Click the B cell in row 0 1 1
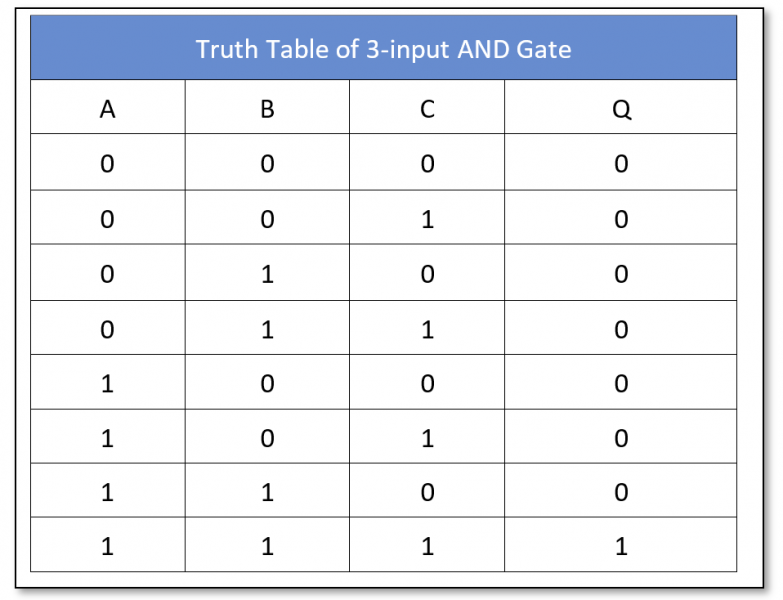783x600 pixels. 267,328
